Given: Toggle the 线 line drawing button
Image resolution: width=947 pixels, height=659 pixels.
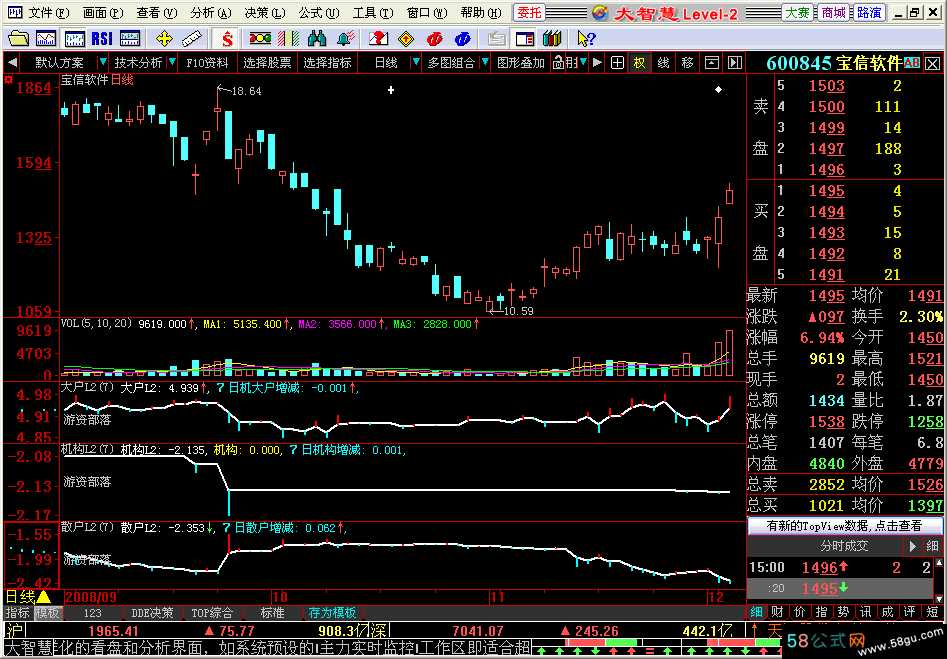Looking at the screenshot, I should pyautogui.click(x=663, y=62).
